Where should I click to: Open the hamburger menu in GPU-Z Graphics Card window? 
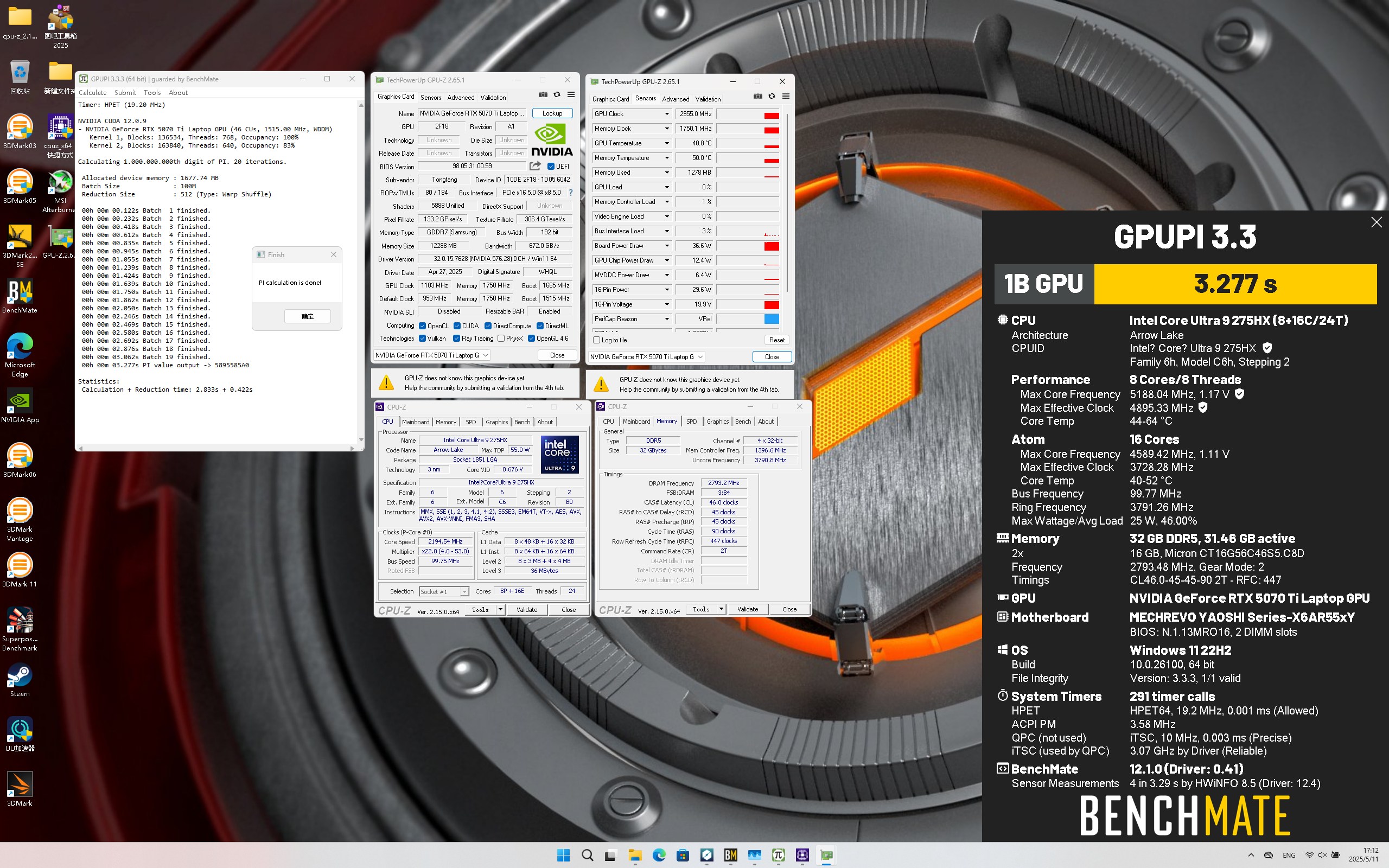coord(571,95)
